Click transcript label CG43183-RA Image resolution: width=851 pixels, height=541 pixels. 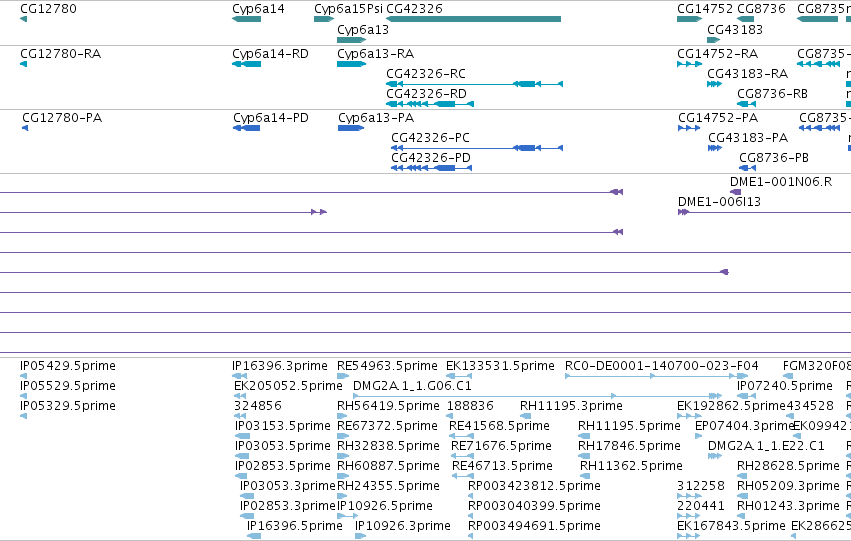pos(747,74)
